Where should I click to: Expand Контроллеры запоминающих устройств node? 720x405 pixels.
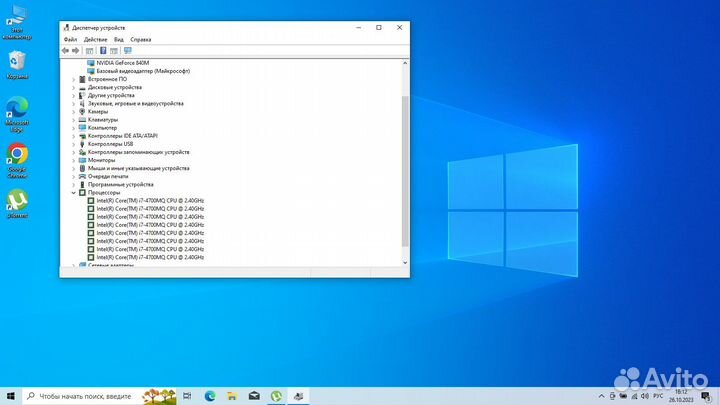point(73,152)
